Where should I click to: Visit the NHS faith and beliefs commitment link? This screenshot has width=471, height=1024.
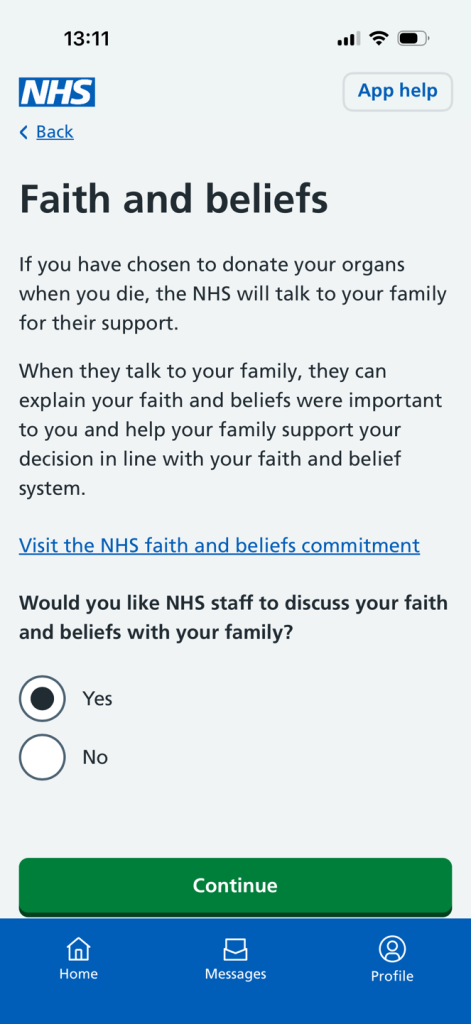point(219,545)
